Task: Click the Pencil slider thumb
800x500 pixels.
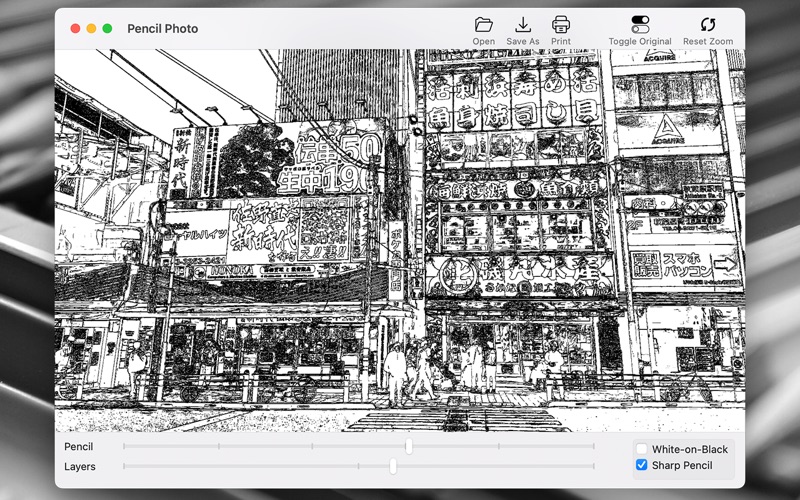Action: click(409, 446)
